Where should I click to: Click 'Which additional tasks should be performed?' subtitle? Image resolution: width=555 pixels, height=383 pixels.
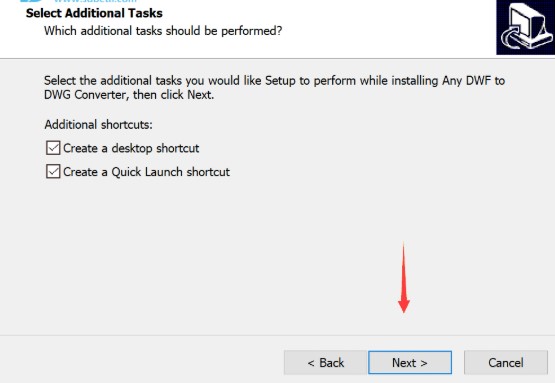coord(163,31)
